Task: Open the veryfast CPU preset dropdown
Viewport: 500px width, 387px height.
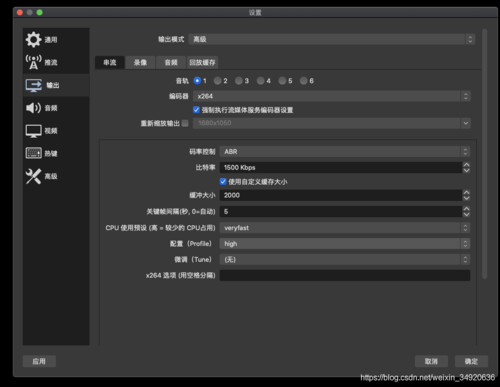Action: pos(345,228)
